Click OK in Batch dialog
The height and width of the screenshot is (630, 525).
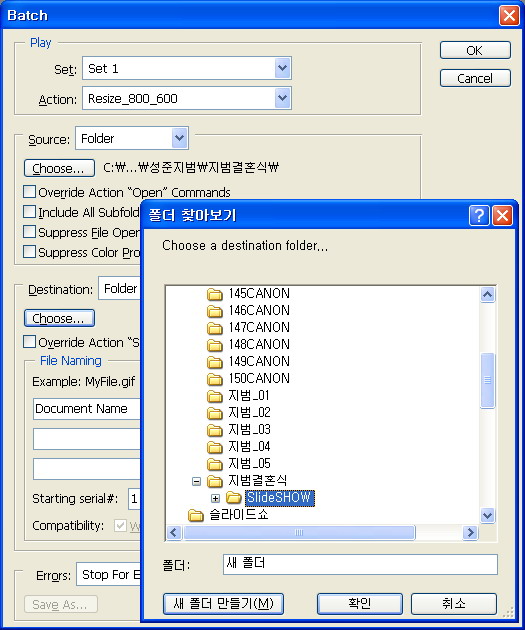(x=475, y=50)
